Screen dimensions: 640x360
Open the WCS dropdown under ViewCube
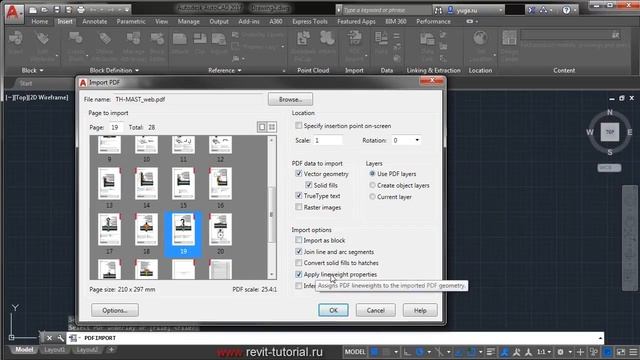click(609, 168)
